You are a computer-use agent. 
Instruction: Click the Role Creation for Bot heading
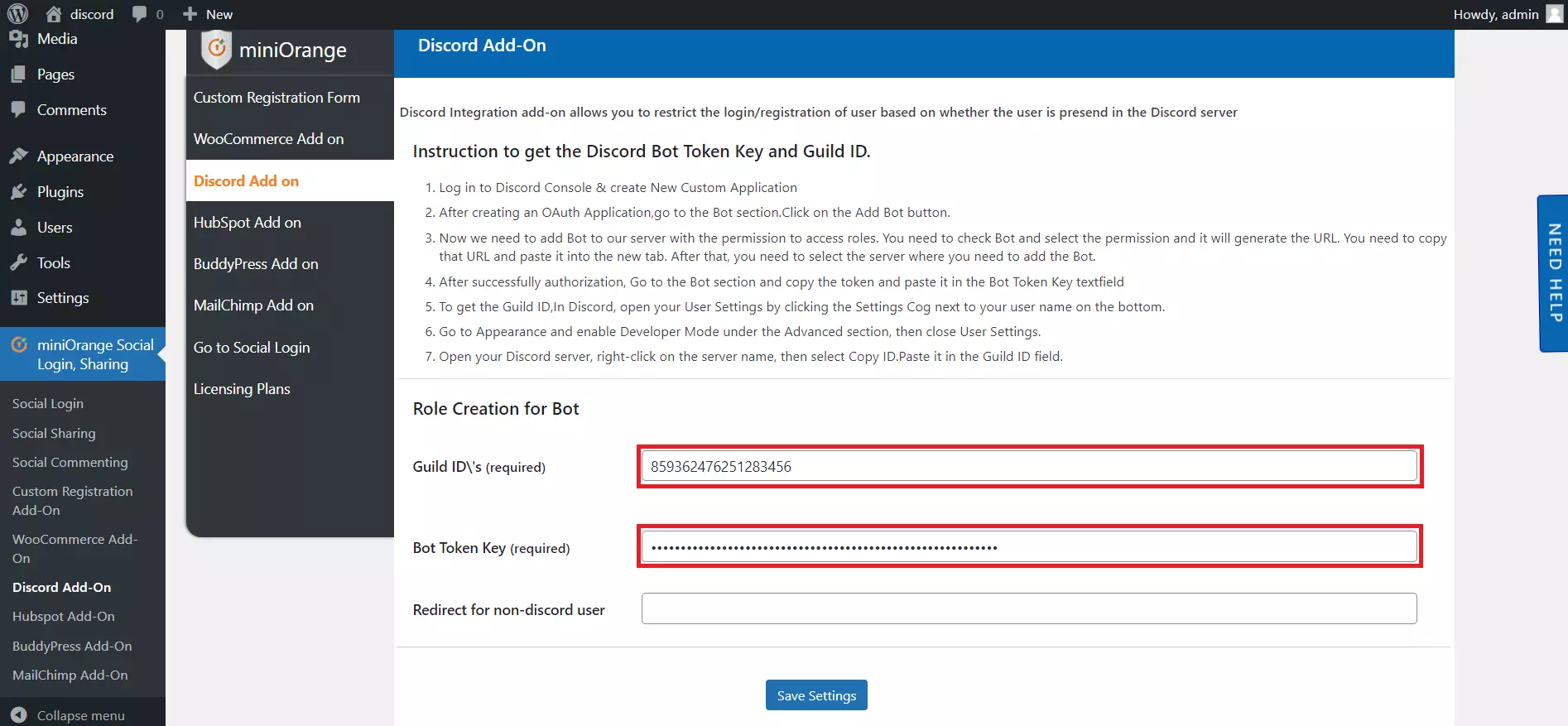496,409
